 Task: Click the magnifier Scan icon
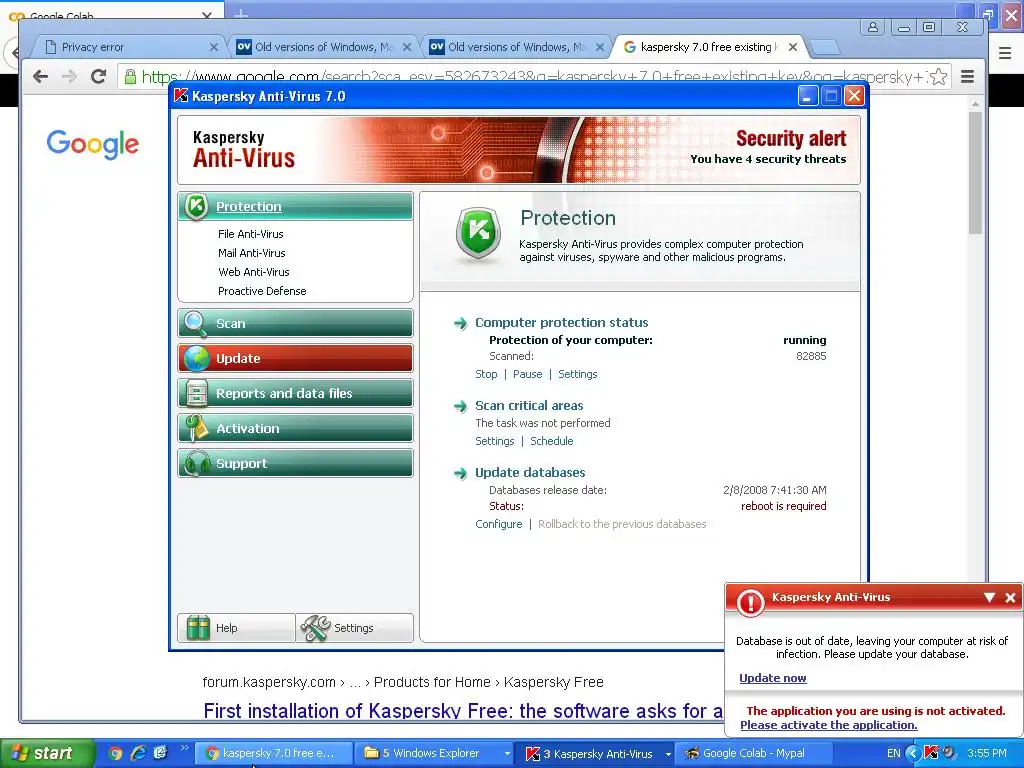[x=195, y=323]
